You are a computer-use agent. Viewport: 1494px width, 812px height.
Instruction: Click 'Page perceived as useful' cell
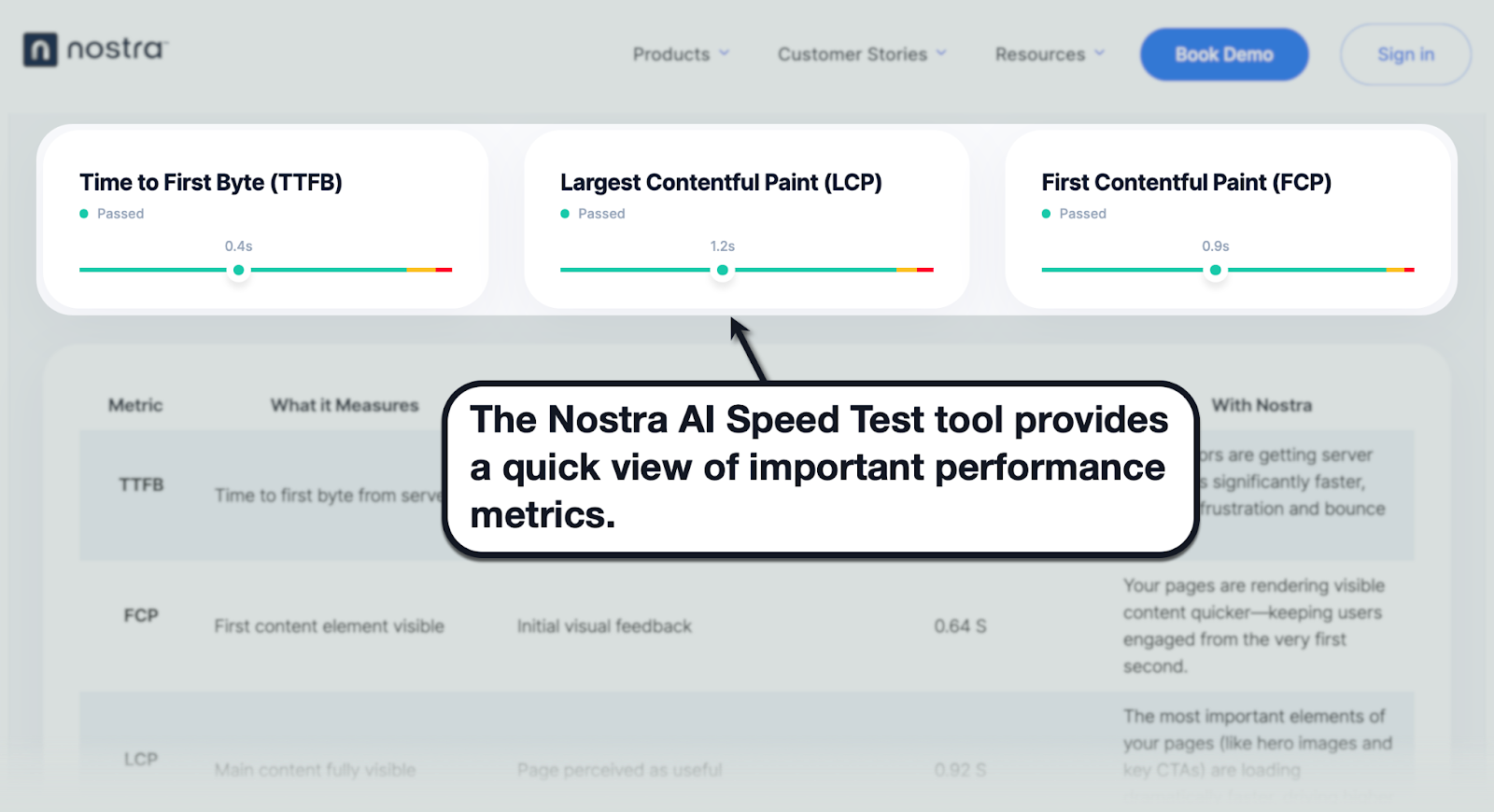(620, 770)
